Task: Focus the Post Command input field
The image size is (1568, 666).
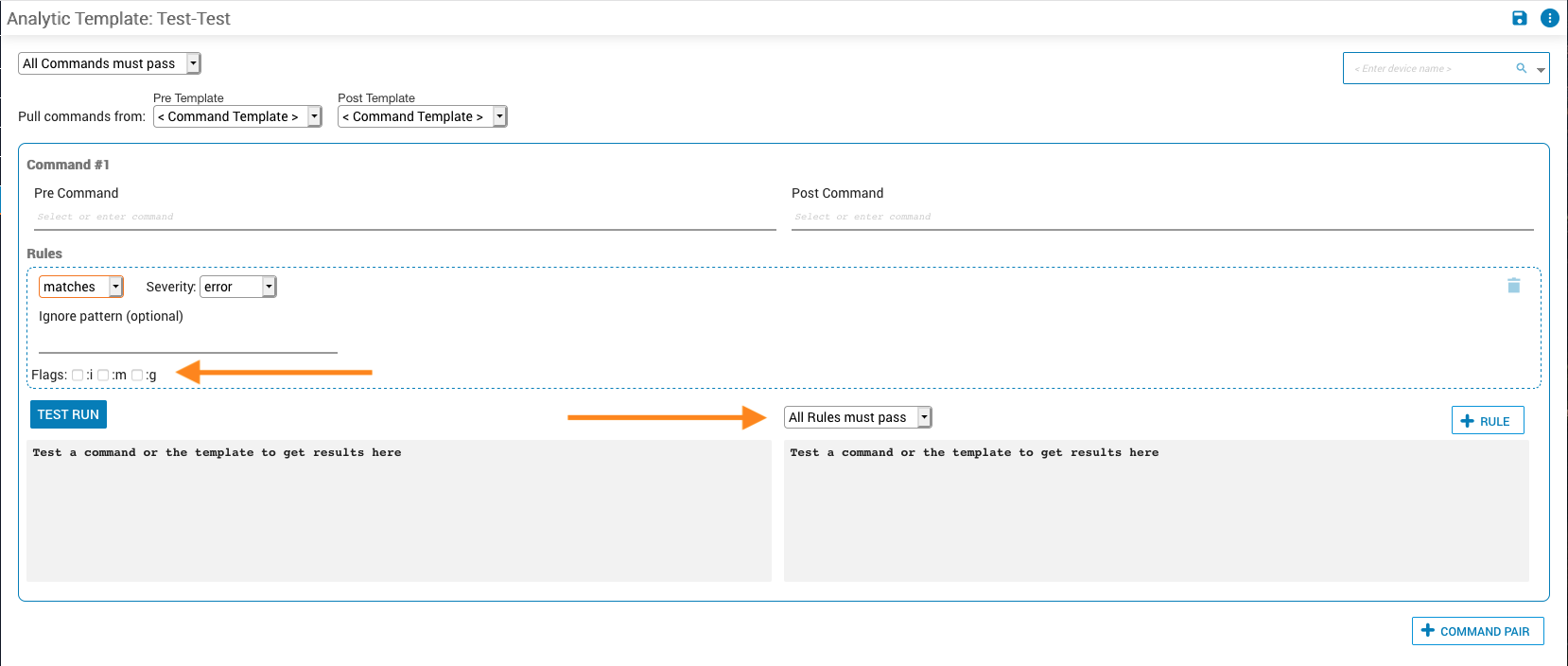Action: [1162, 218]
